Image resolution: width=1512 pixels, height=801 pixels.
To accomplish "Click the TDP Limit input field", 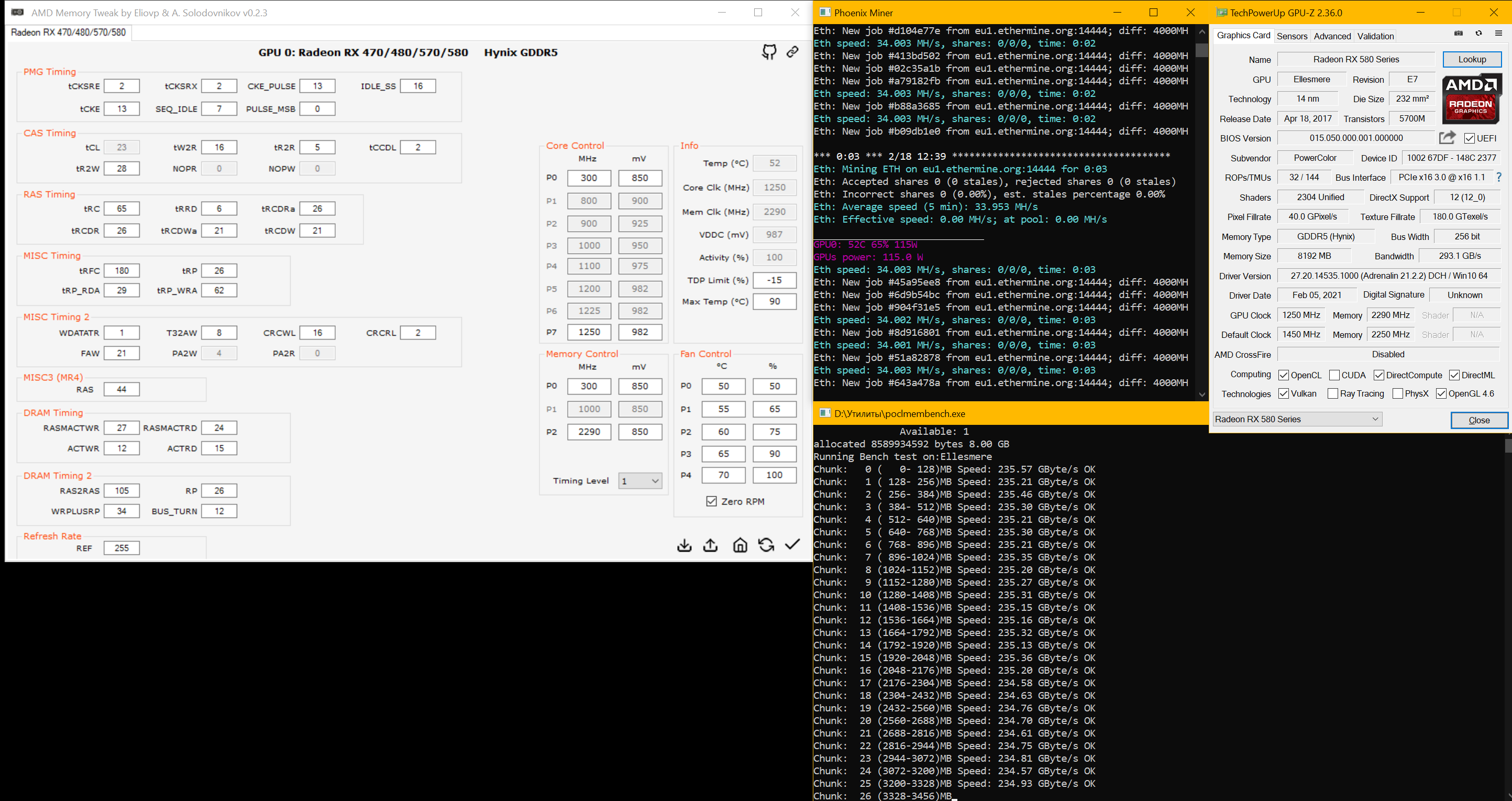I will tap(774, 281).
